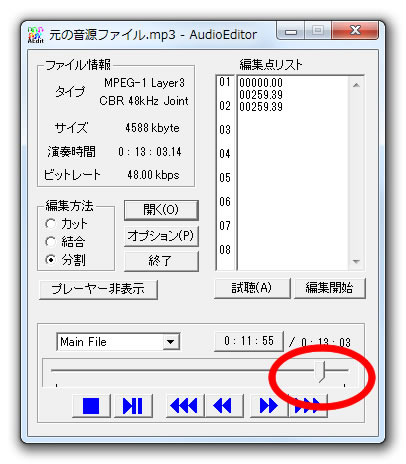
Task: Click the playback position slider thumb
Action: tap(320, 371)
